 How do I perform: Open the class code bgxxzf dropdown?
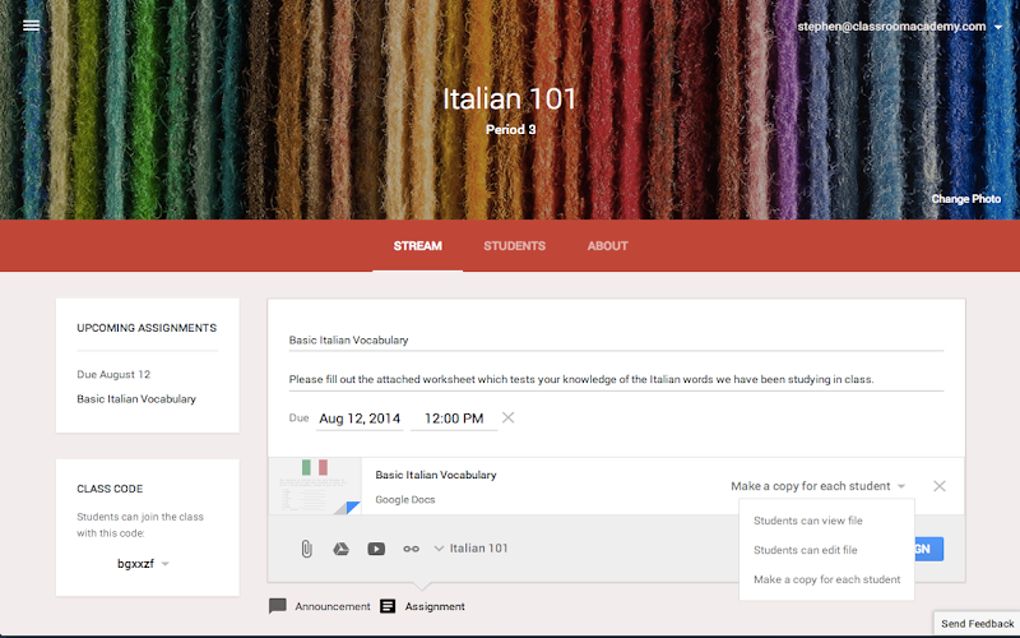pyautogui.click(x=164, y=563)
